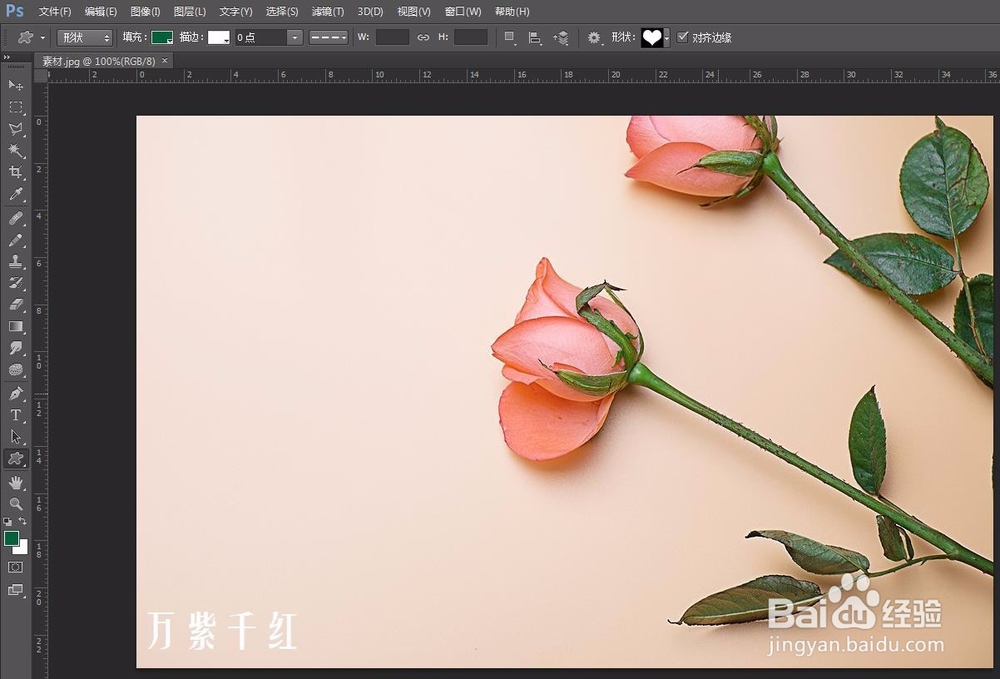Close the 素材.jpg document tab
The width and height of the screenshot is (1000, 679).
pos(163,60)
